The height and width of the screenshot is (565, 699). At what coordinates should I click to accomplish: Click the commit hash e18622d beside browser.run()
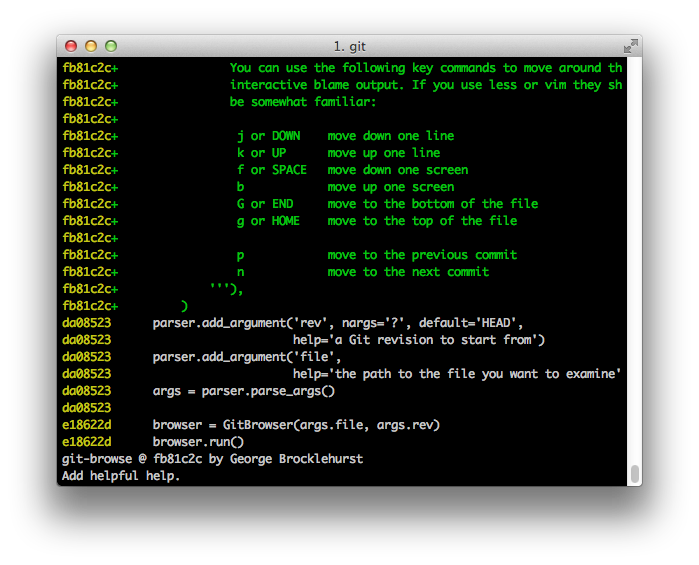86,442
